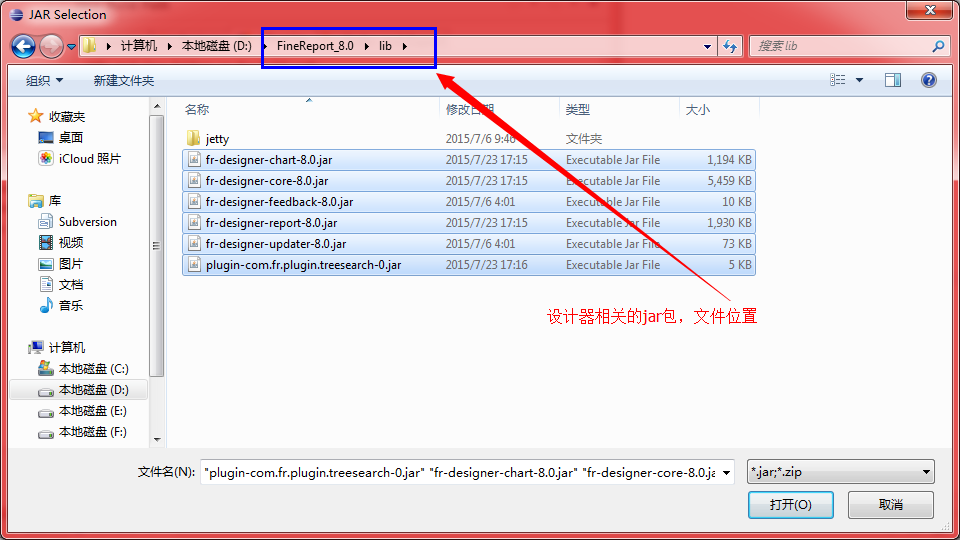Screen dimensions: 960x540
Task: Click navigation pane scroll down arrow
Action: [x=157, y=440]
